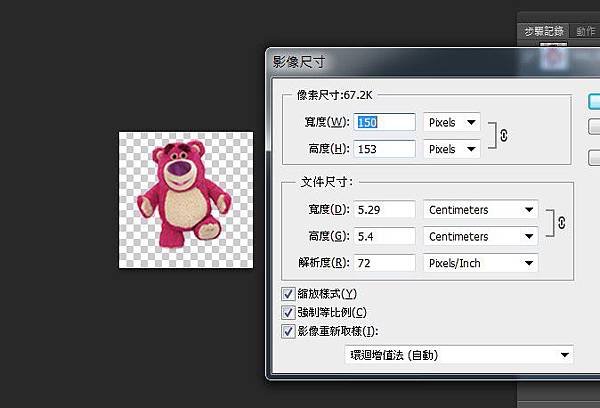Click the document width field showing 5.29

point(384,210)
